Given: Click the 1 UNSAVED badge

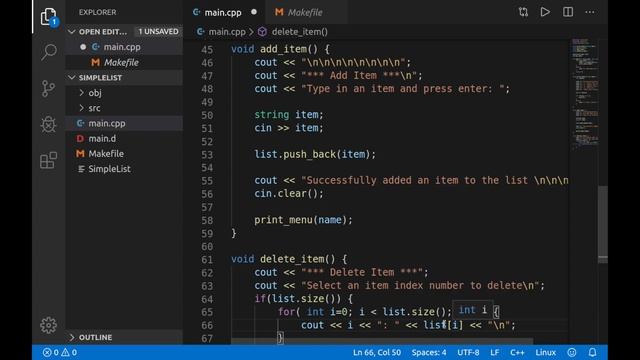Looking at the screenshot, I should pyautogui.click(x=158, y=31).
